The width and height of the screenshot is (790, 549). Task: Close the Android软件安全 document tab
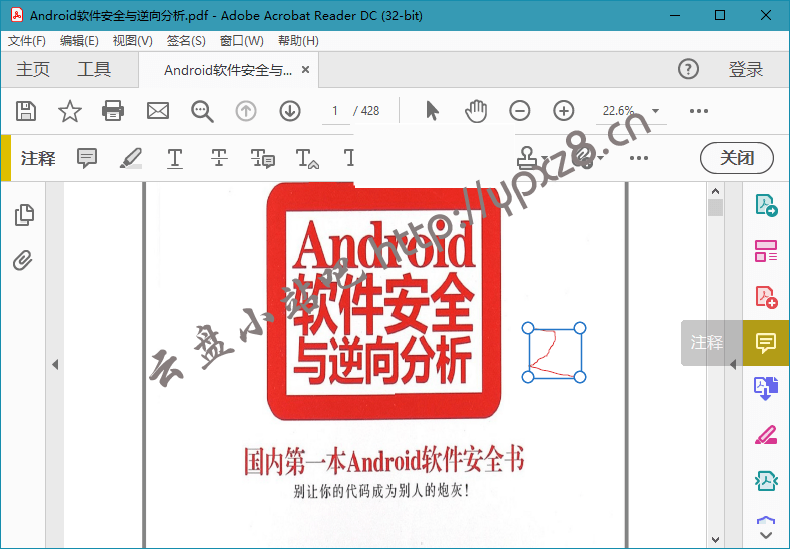click(x=305, y=70)
